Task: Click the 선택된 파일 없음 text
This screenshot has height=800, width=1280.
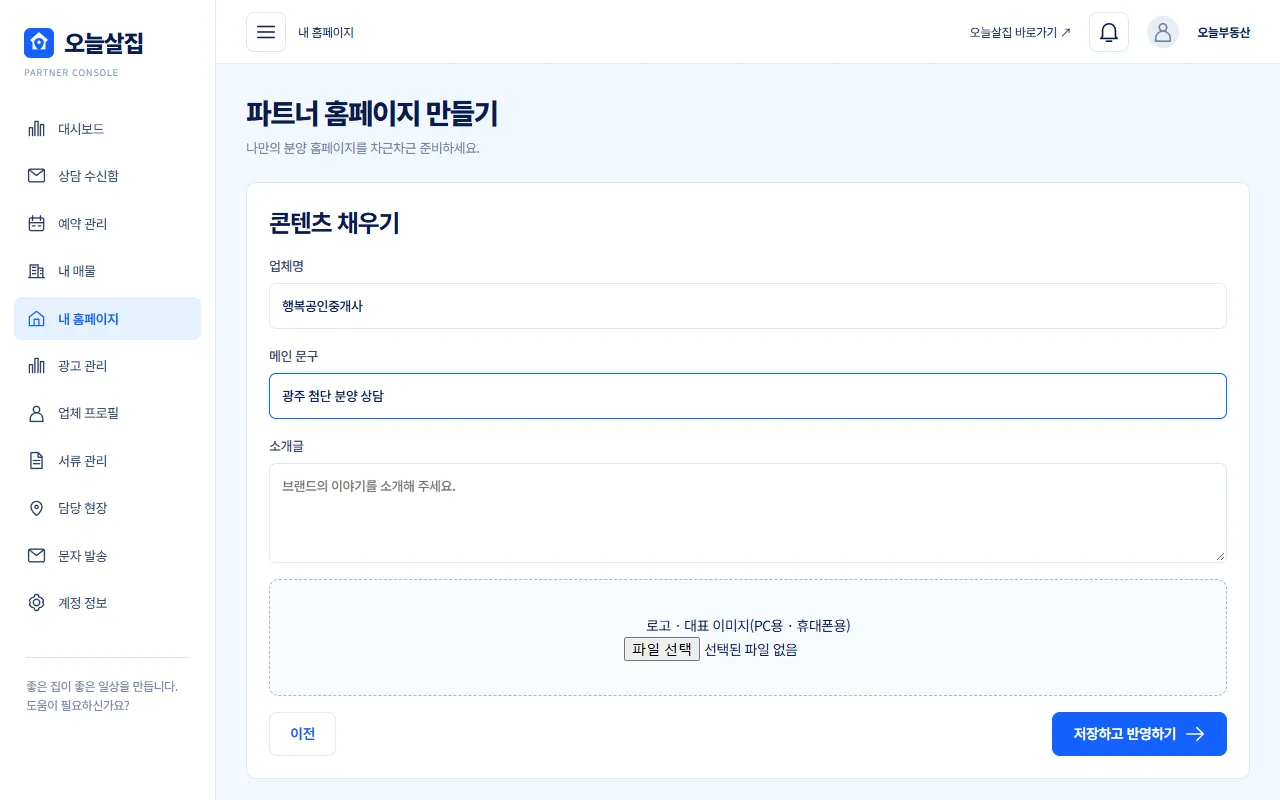Action: tap(751, 649)
